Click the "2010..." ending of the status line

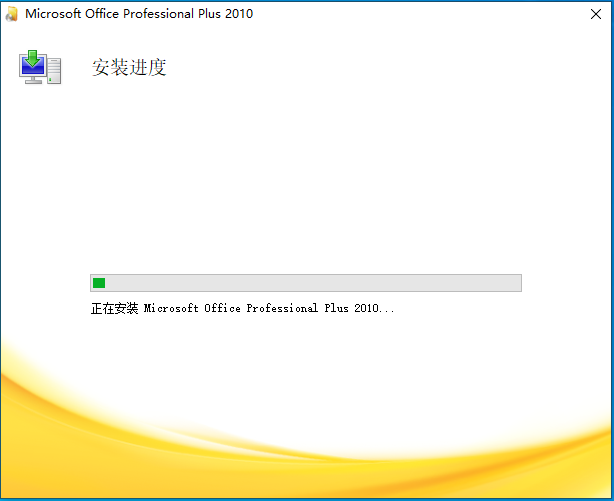tap(374, 308)
